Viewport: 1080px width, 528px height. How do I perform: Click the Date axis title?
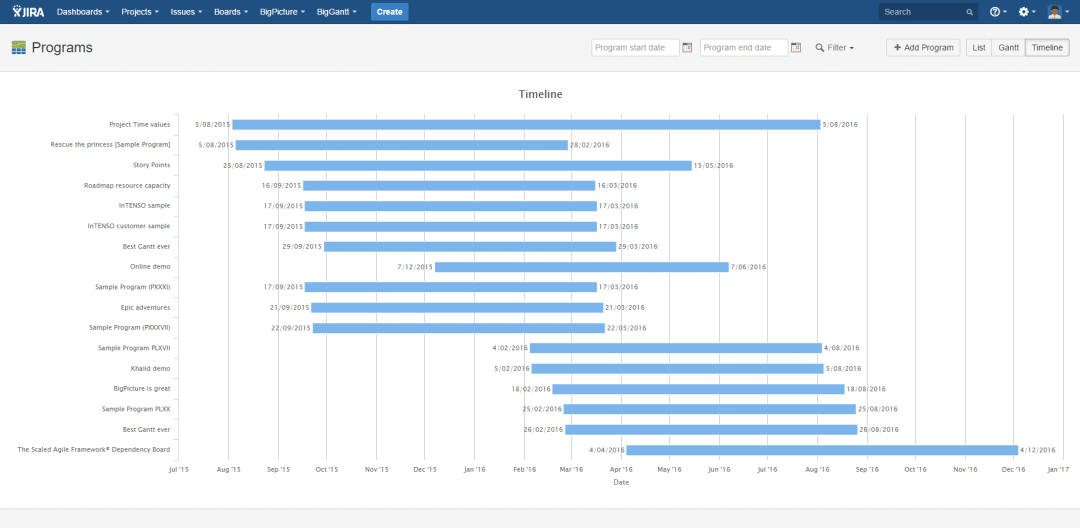621,483
